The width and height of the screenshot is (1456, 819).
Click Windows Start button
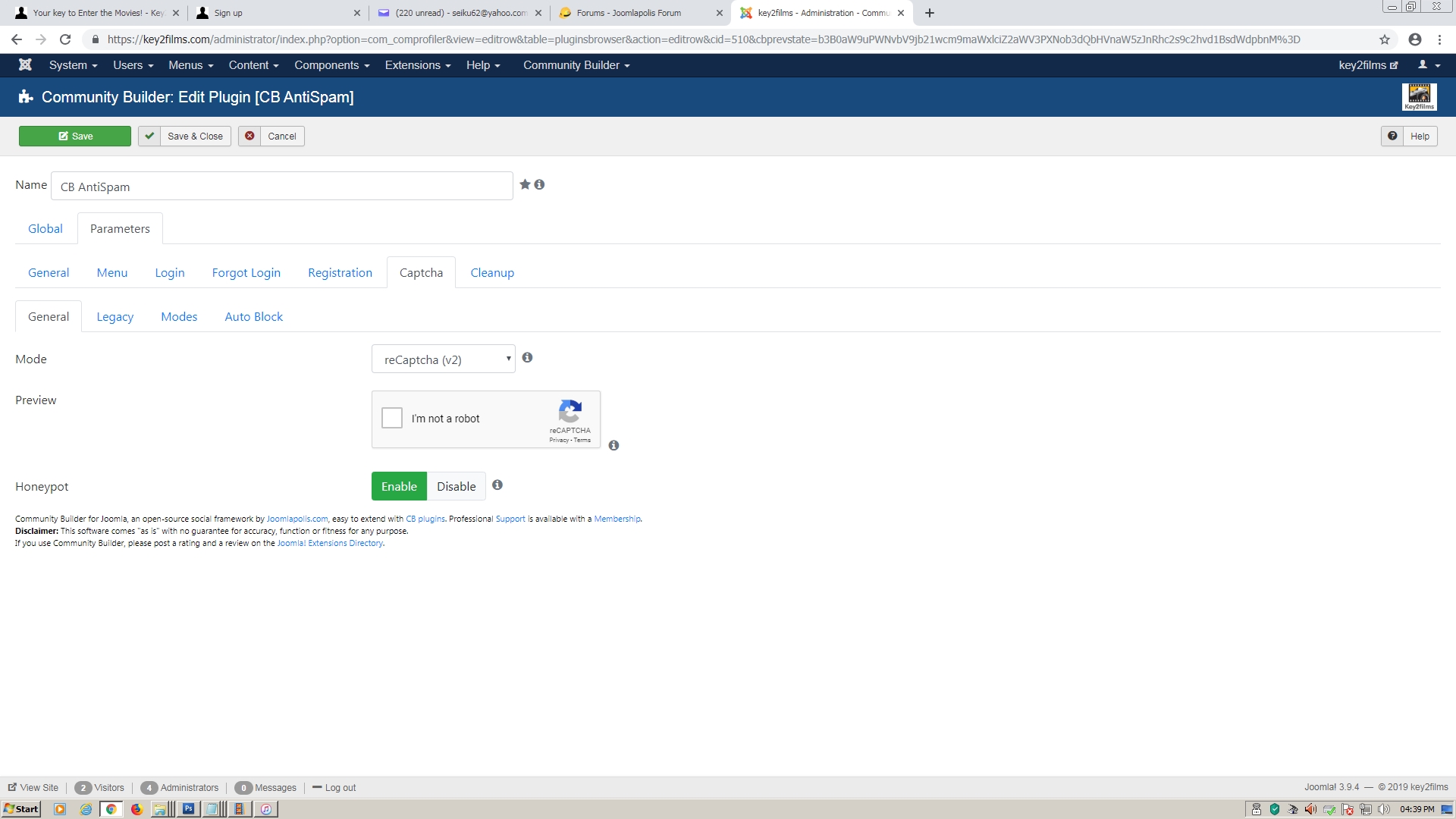[21, 809]
